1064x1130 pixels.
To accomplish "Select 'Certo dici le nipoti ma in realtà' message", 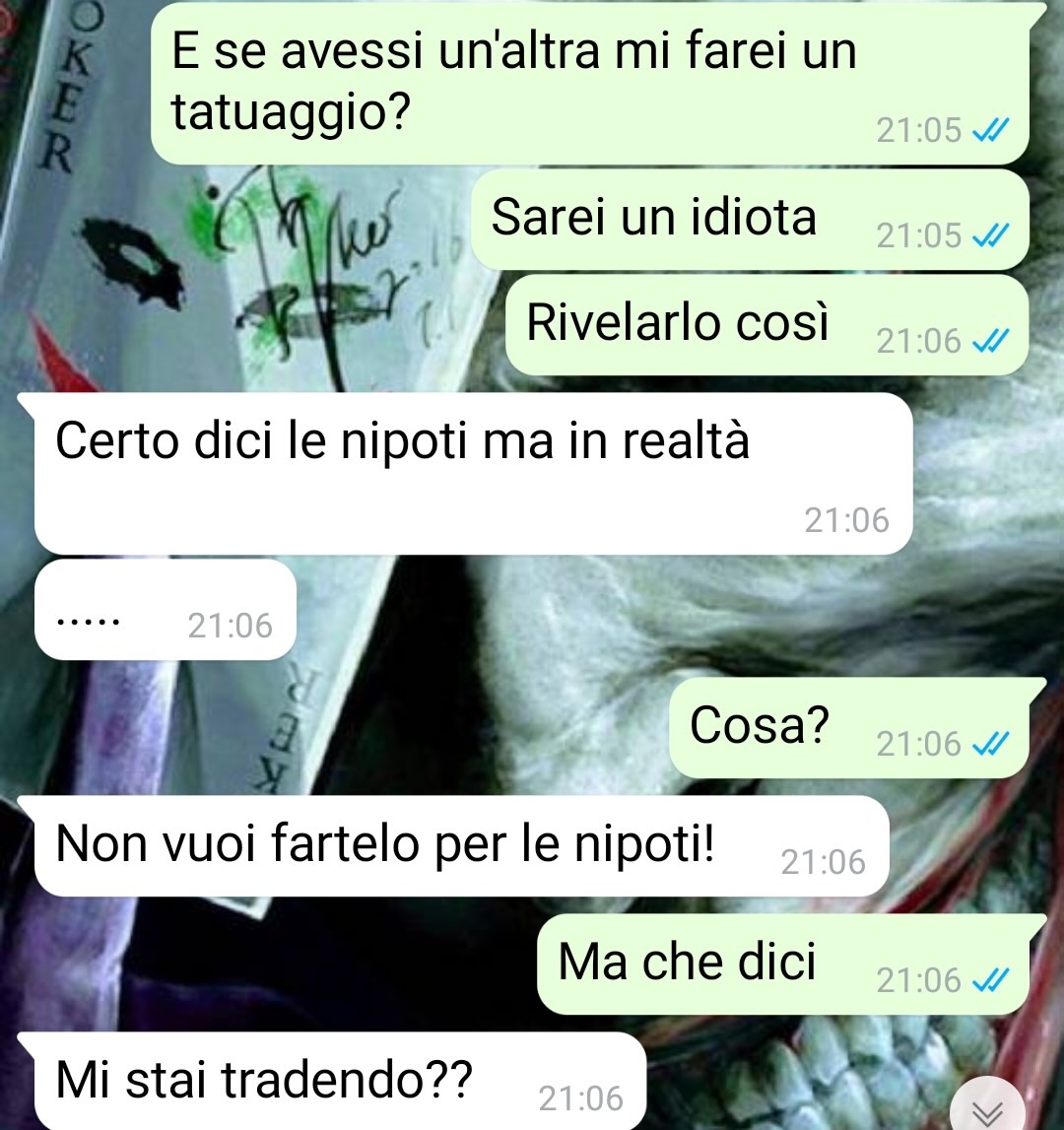I will (465, 474).
